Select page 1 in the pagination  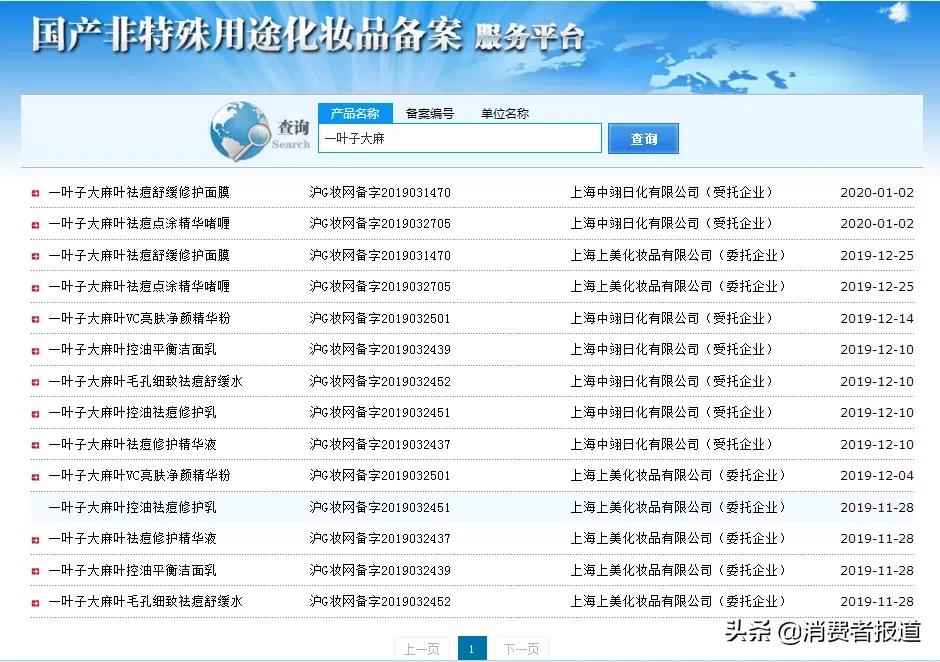[x=472, y=649]
